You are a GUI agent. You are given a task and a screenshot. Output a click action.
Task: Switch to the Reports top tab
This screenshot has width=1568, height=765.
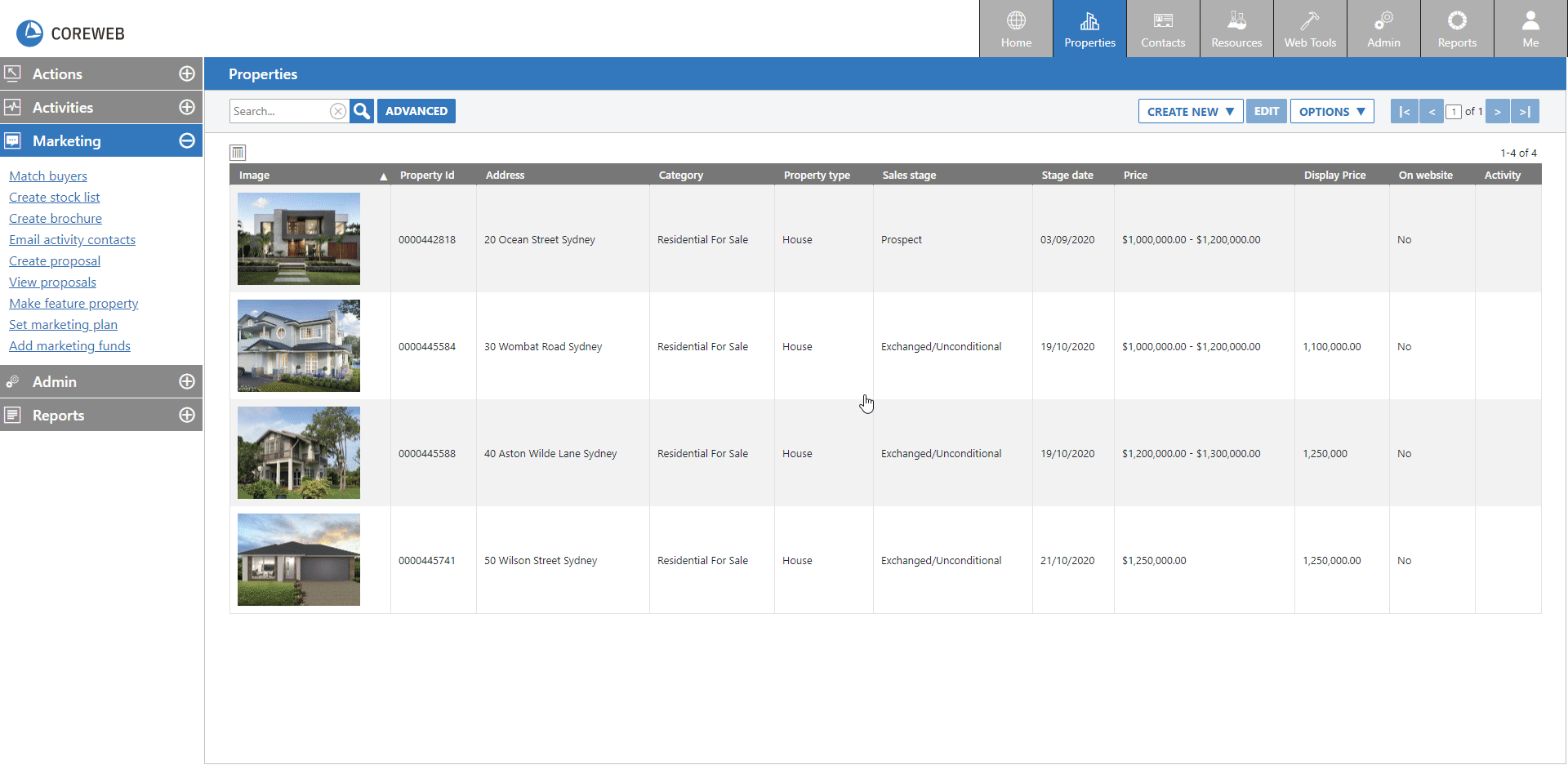point(1457,29)
